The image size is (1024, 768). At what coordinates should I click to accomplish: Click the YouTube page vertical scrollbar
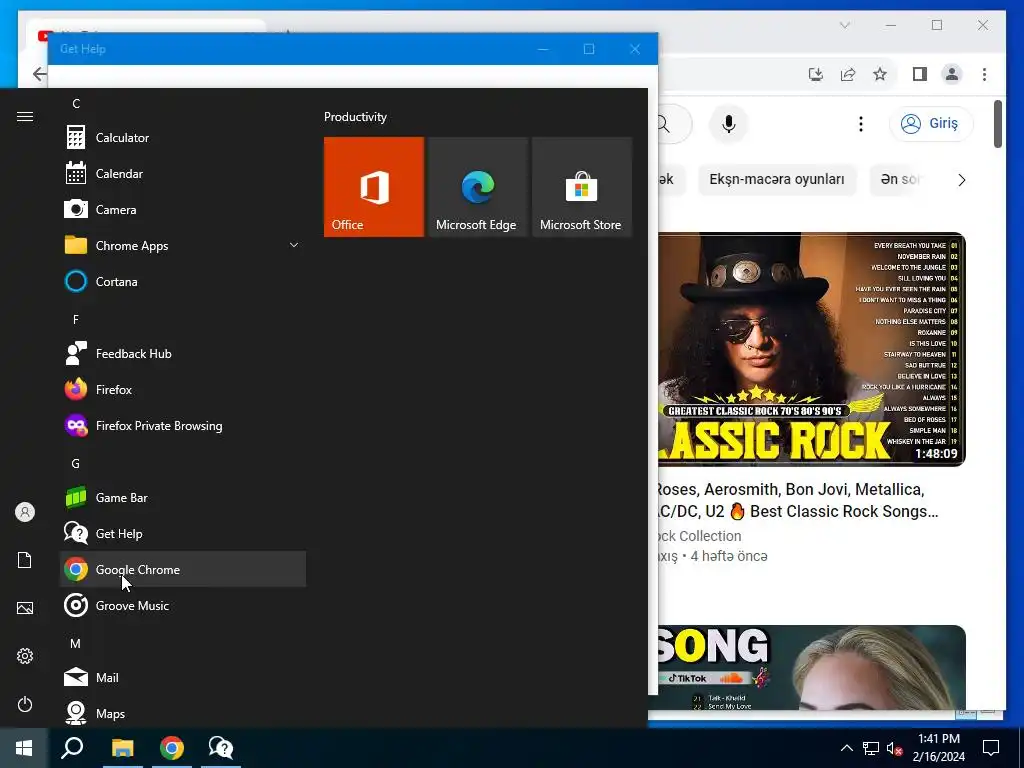coord(998,124)
